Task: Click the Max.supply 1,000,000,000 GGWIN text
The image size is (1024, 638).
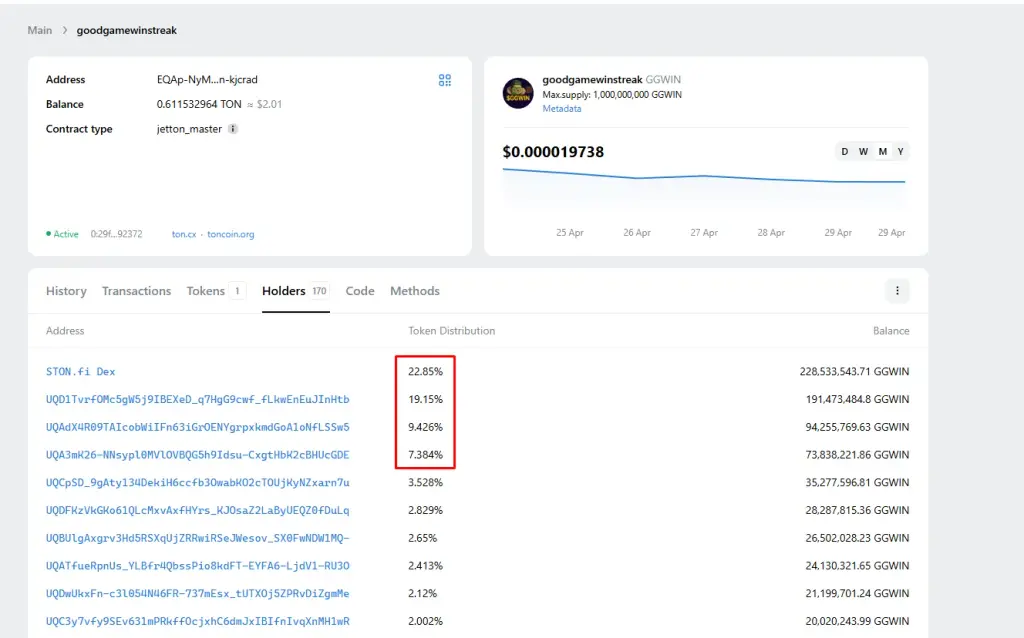Action: pos(612,94)
